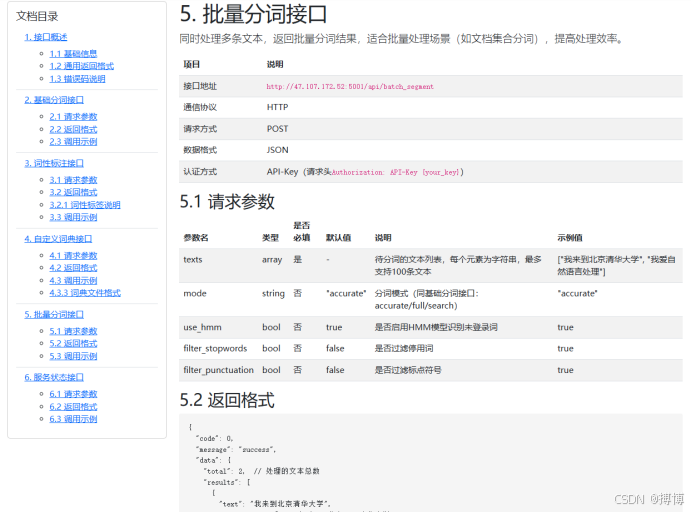692x513 pixels.
Task: Click the '5.2 返回格式' section heading
Action: (227, 400)
